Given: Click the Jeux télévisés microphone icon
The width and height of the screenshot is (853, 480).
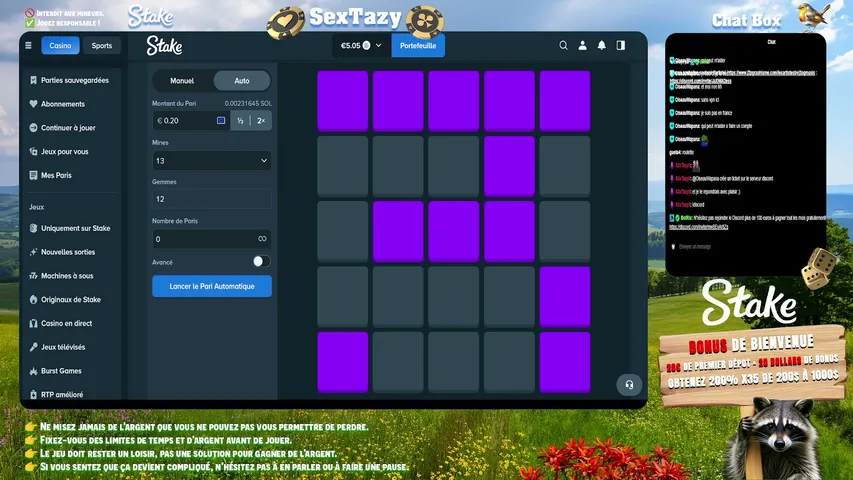Looking at the screenshot, I should tap(33, 347).
